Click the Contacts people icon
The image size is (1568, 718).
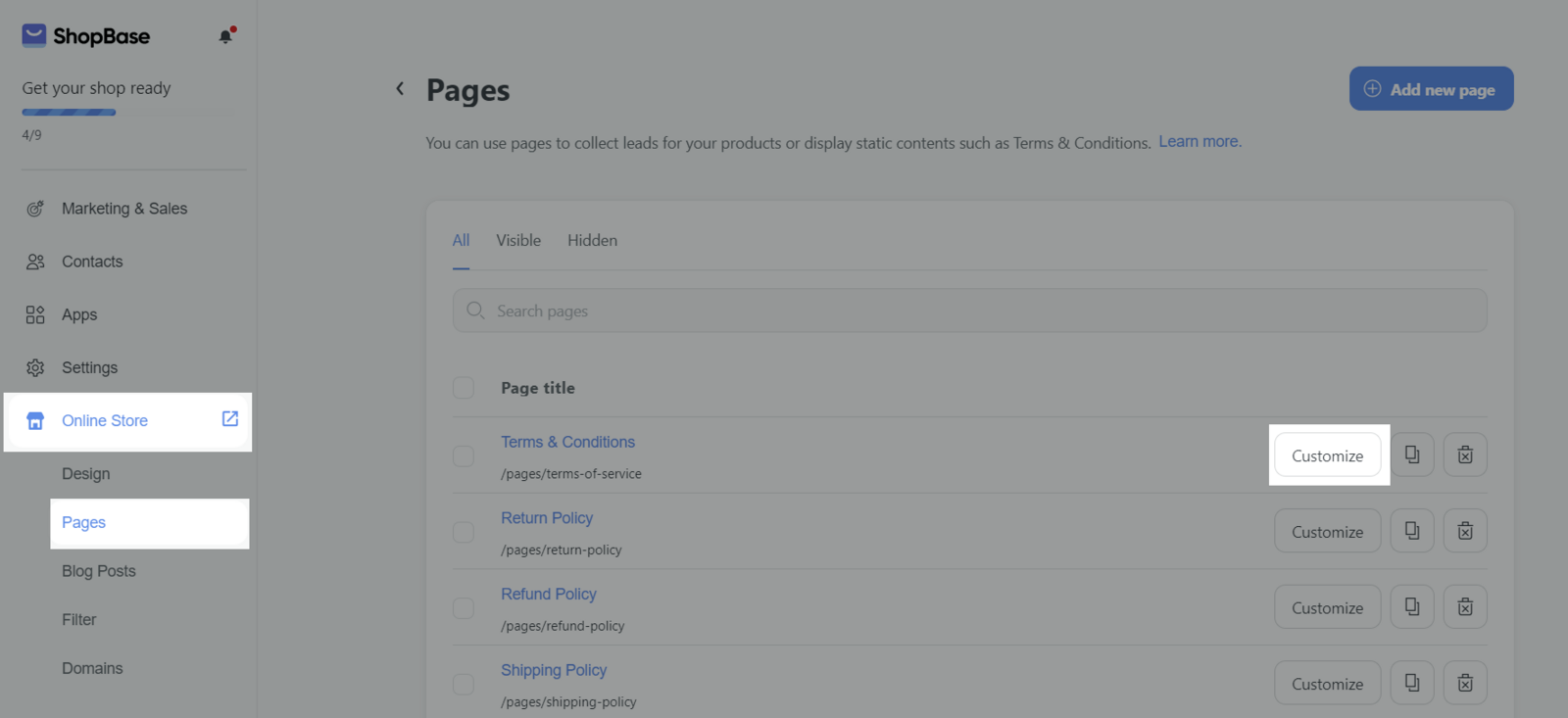click(35, 262)
